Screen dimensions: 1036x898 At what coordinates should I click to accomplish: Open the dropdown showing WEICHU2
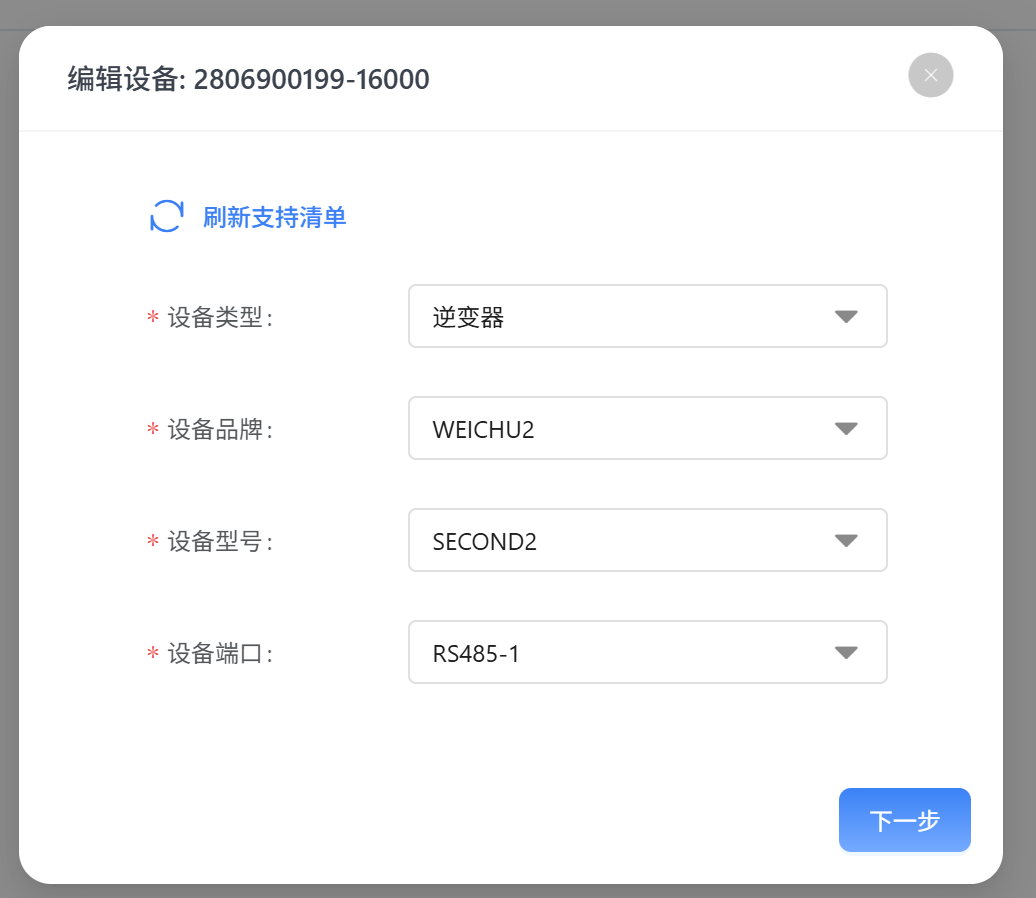(620, 429)
